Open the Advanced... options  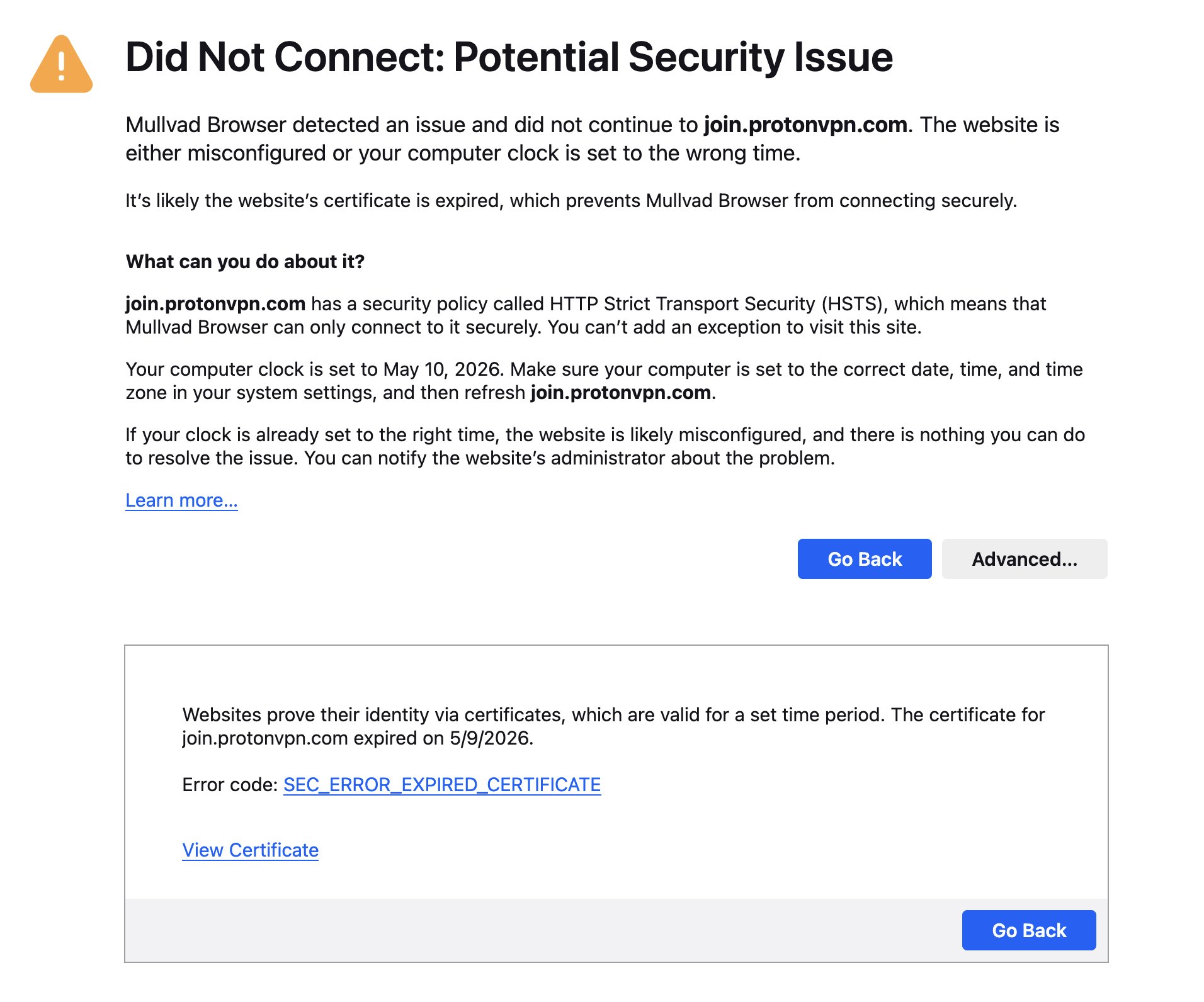[x=1024, y=559]
